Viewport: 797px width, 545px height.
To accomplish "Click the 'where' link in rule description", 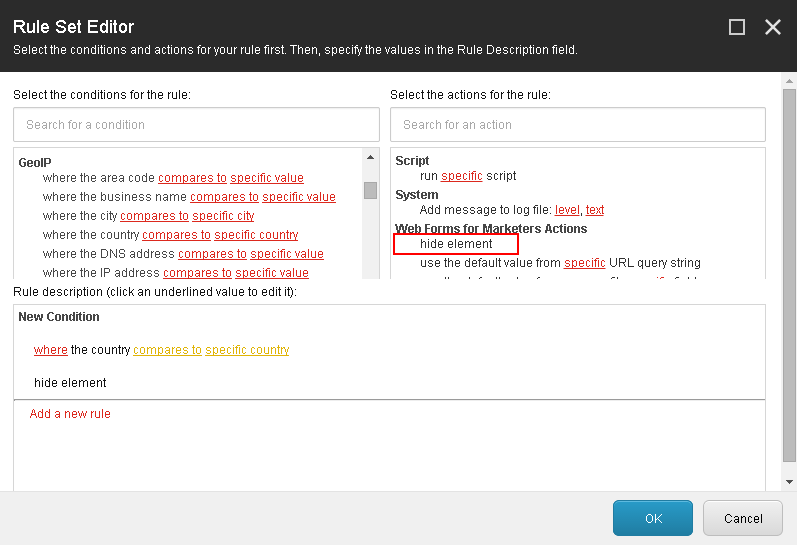I will (x=50, y=350).
